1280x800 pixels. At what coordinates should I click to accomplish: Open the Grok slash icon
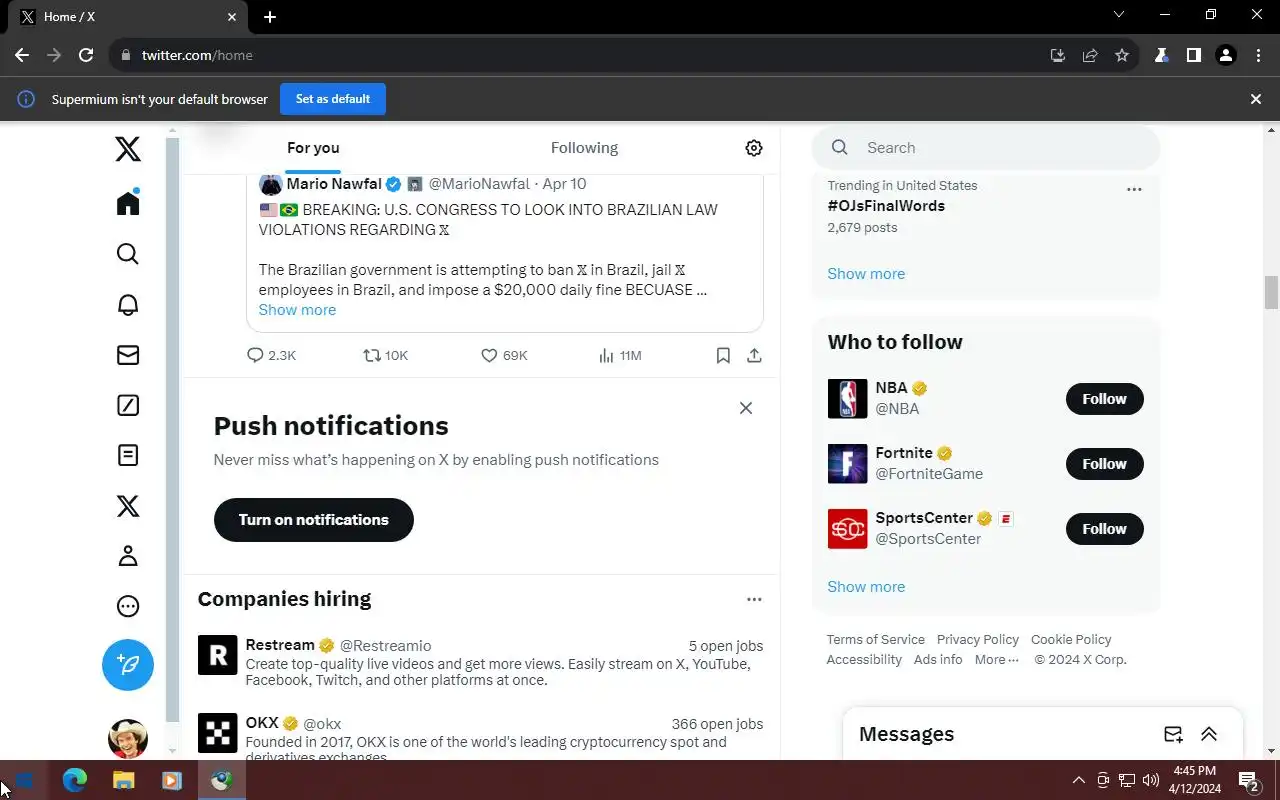click(128, 405)
